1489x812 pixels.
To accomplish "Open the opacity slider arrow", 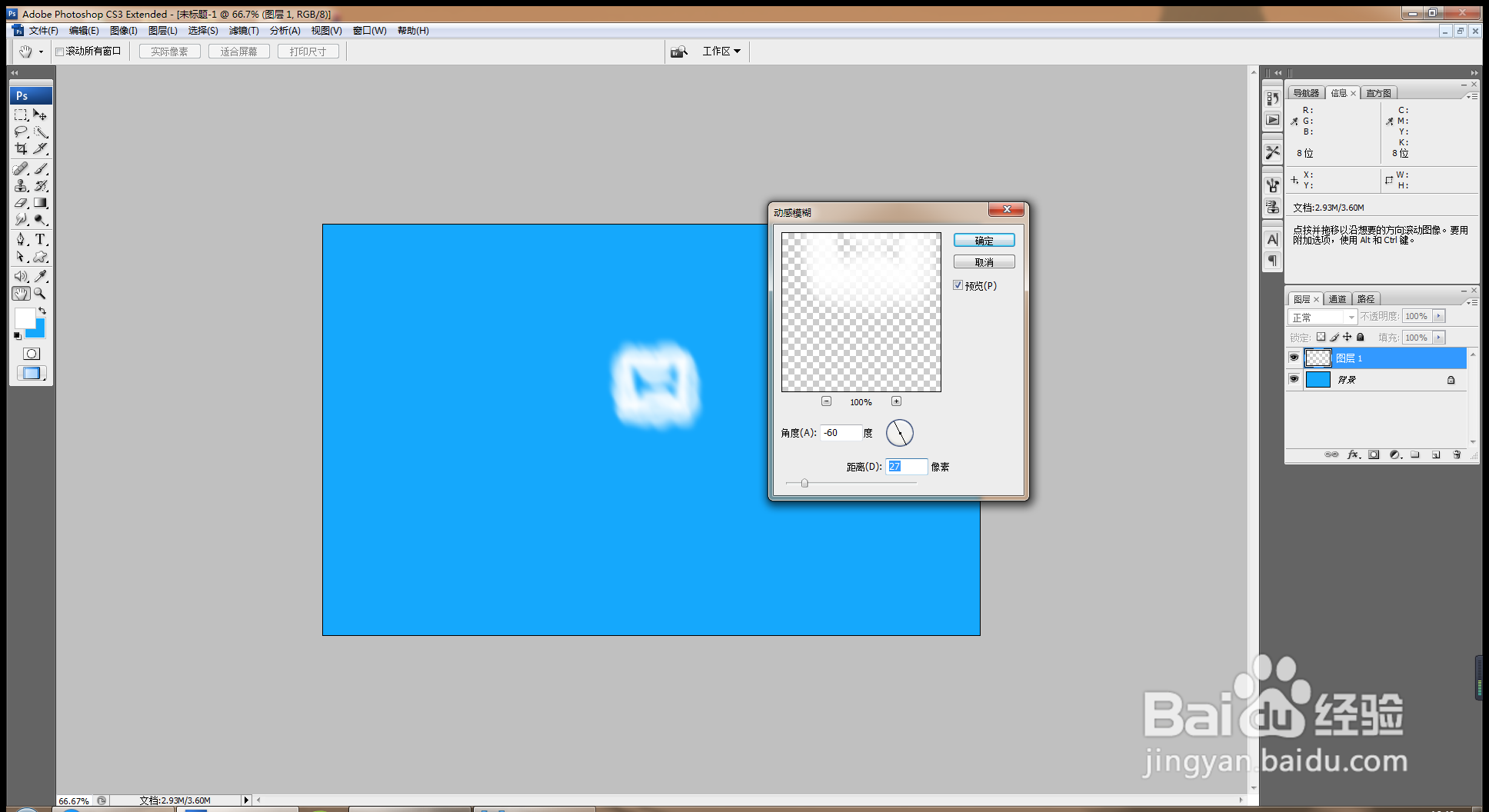I will click(1438, 316).
